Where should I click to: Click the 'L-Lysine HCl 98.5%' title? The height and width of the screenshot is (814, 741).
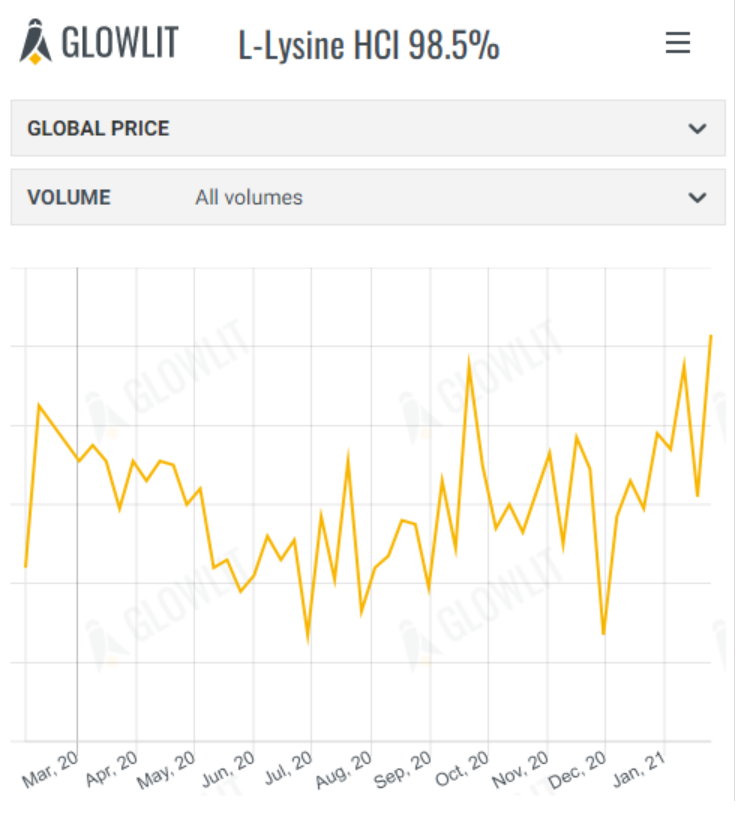[x=371, y=46]
